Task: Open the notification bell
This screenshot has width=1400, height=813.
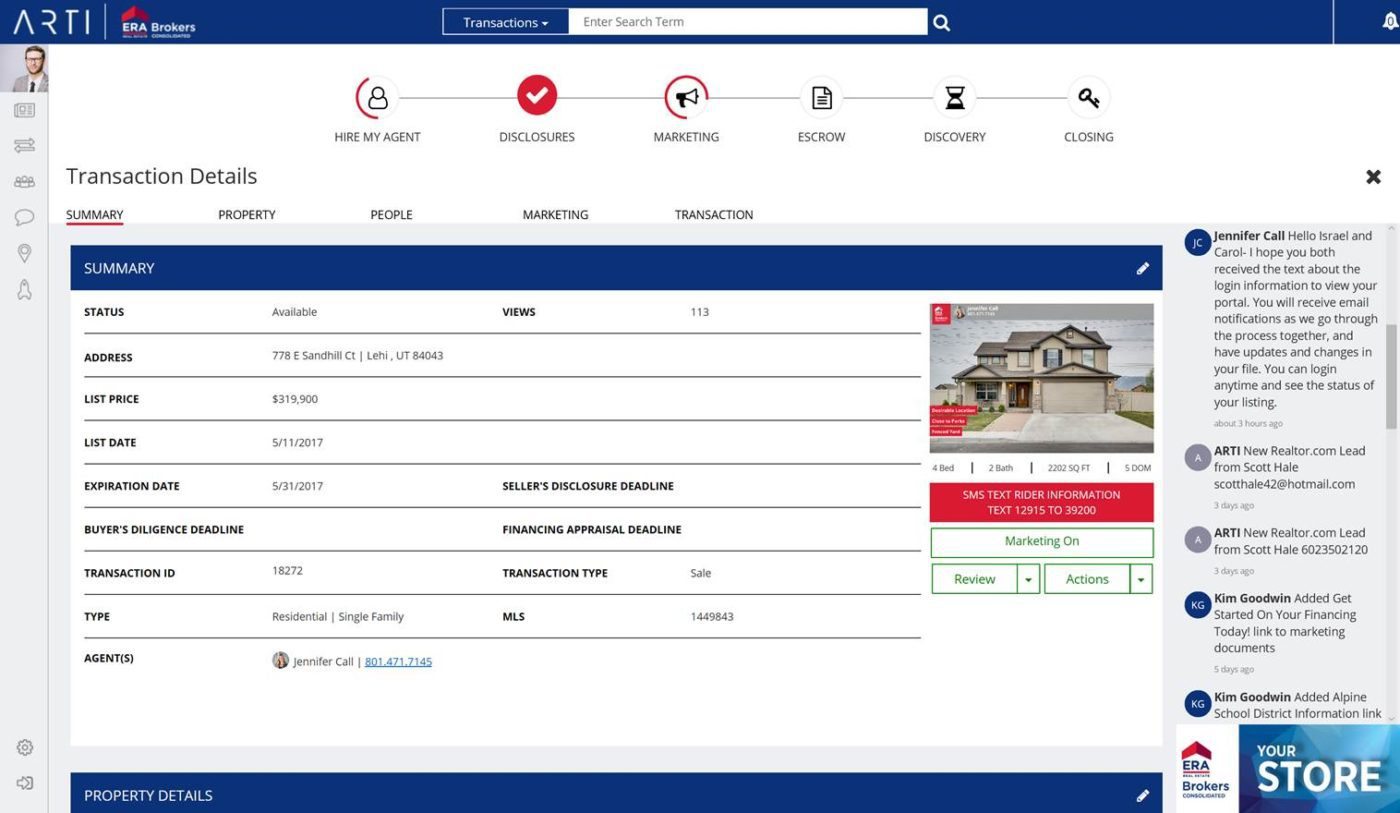Action: click(1389, 18)
